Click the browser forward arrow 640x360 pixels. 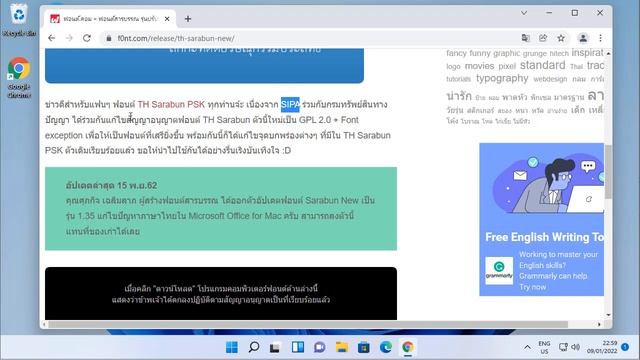pos(69,38)
